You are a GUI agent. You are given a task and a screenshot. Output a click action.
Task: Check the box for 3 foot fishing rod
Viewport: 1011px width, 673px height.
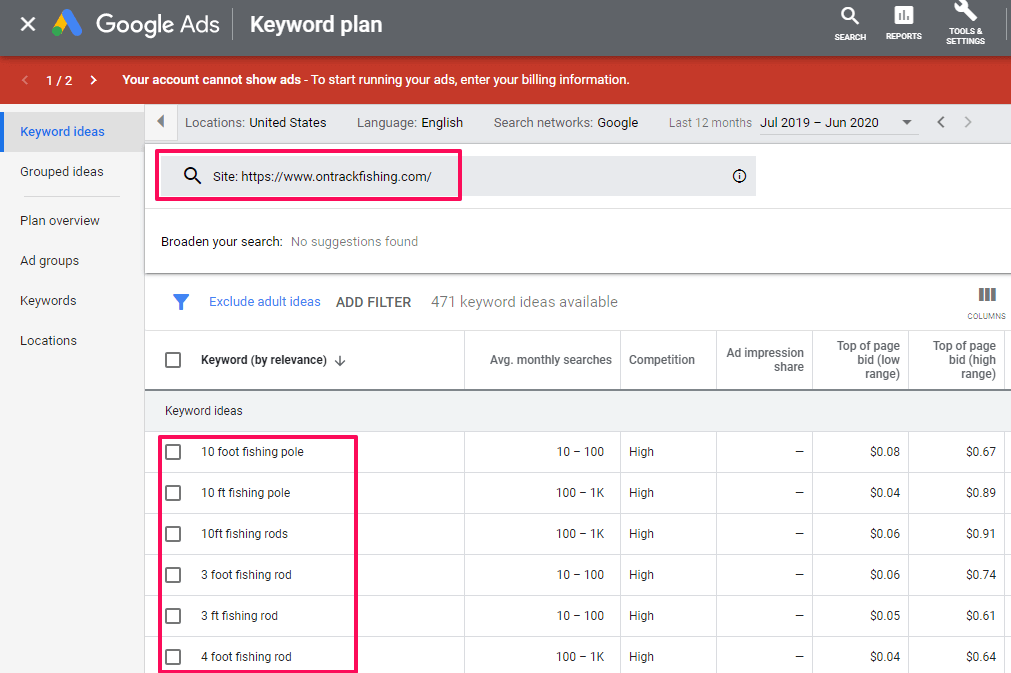pos(173,575)
